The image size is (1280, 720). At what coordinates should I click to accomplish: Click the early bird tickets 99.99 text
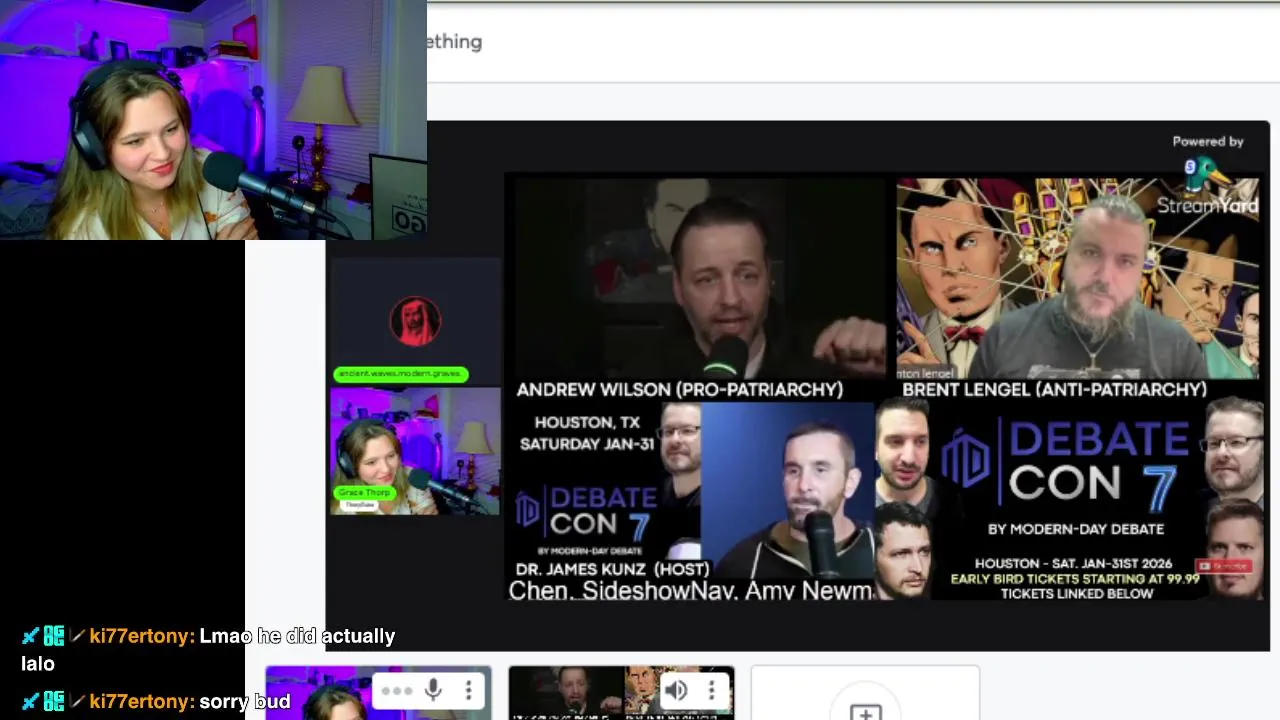pyautogui.click(x=1075, y=578)
